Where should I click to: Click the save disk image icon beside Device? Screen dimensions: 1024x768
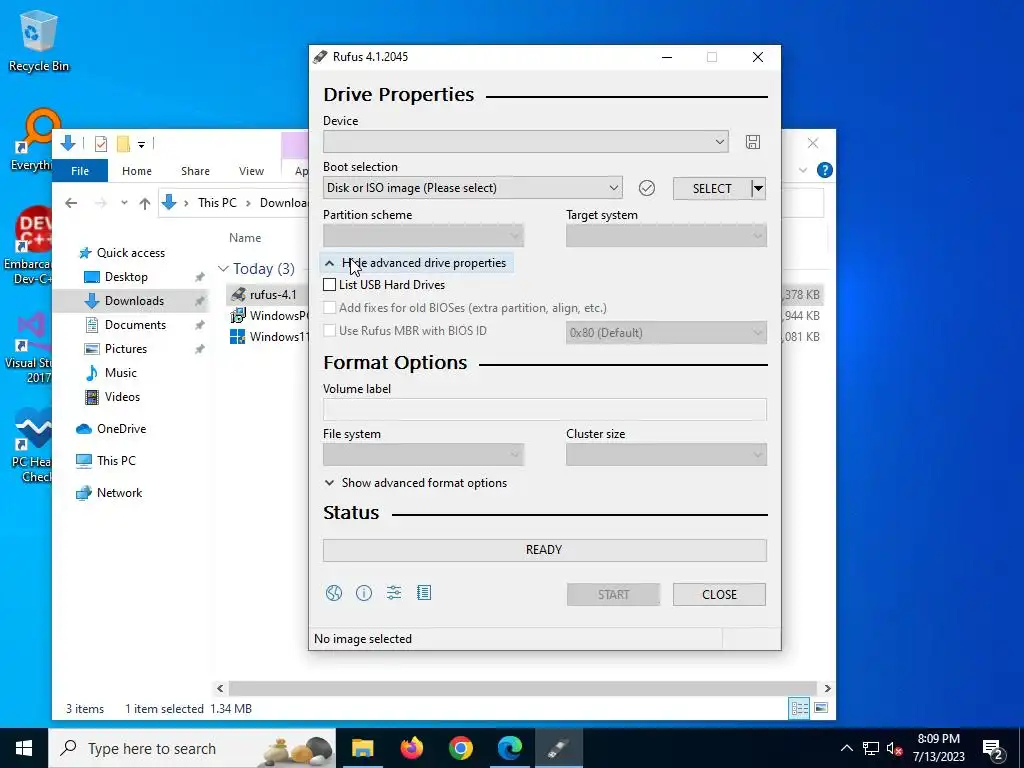(x=752, y=142)
